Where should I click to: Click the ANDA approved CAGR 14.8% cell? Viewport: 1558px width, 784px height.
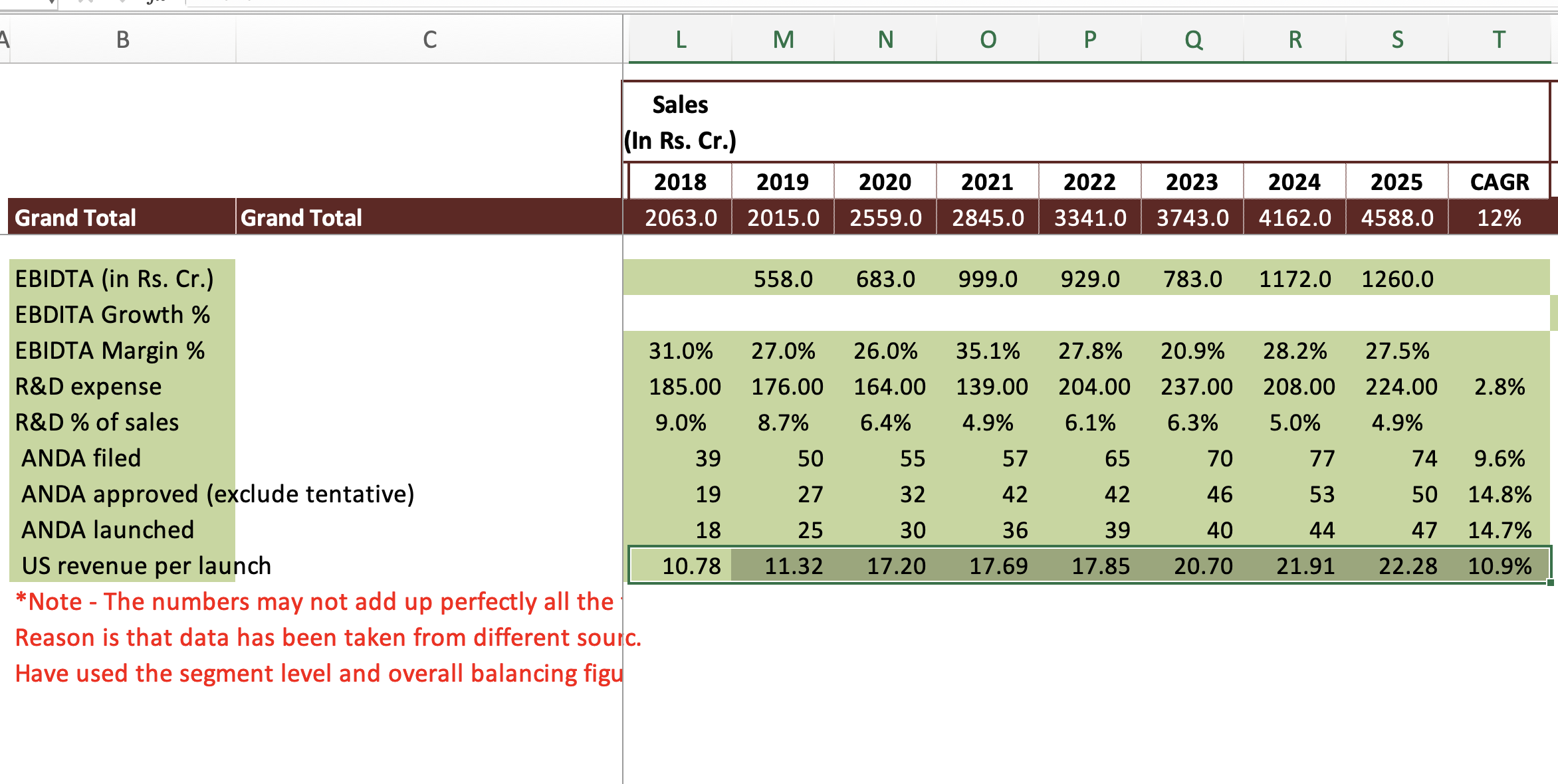click(x=1499, y=494)
